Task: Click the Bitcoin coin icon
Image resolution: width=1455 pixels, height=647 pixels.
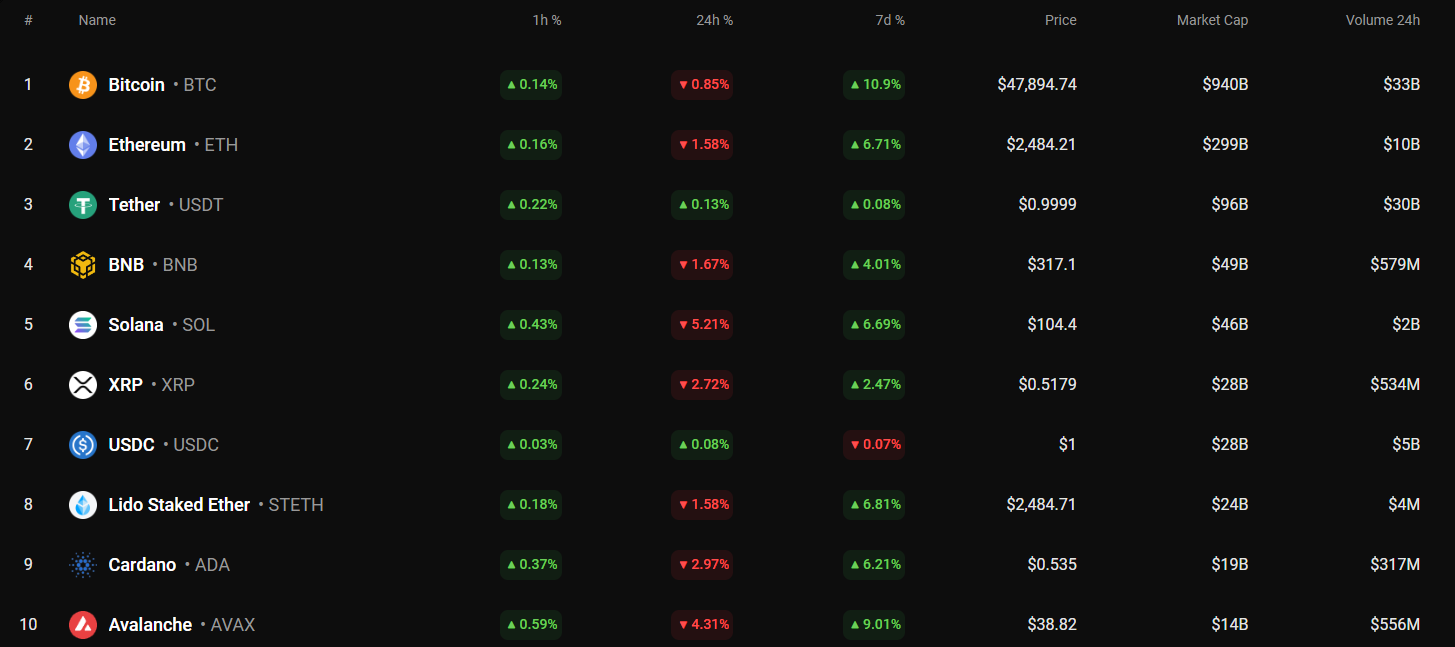Action: tap(82, 85)
